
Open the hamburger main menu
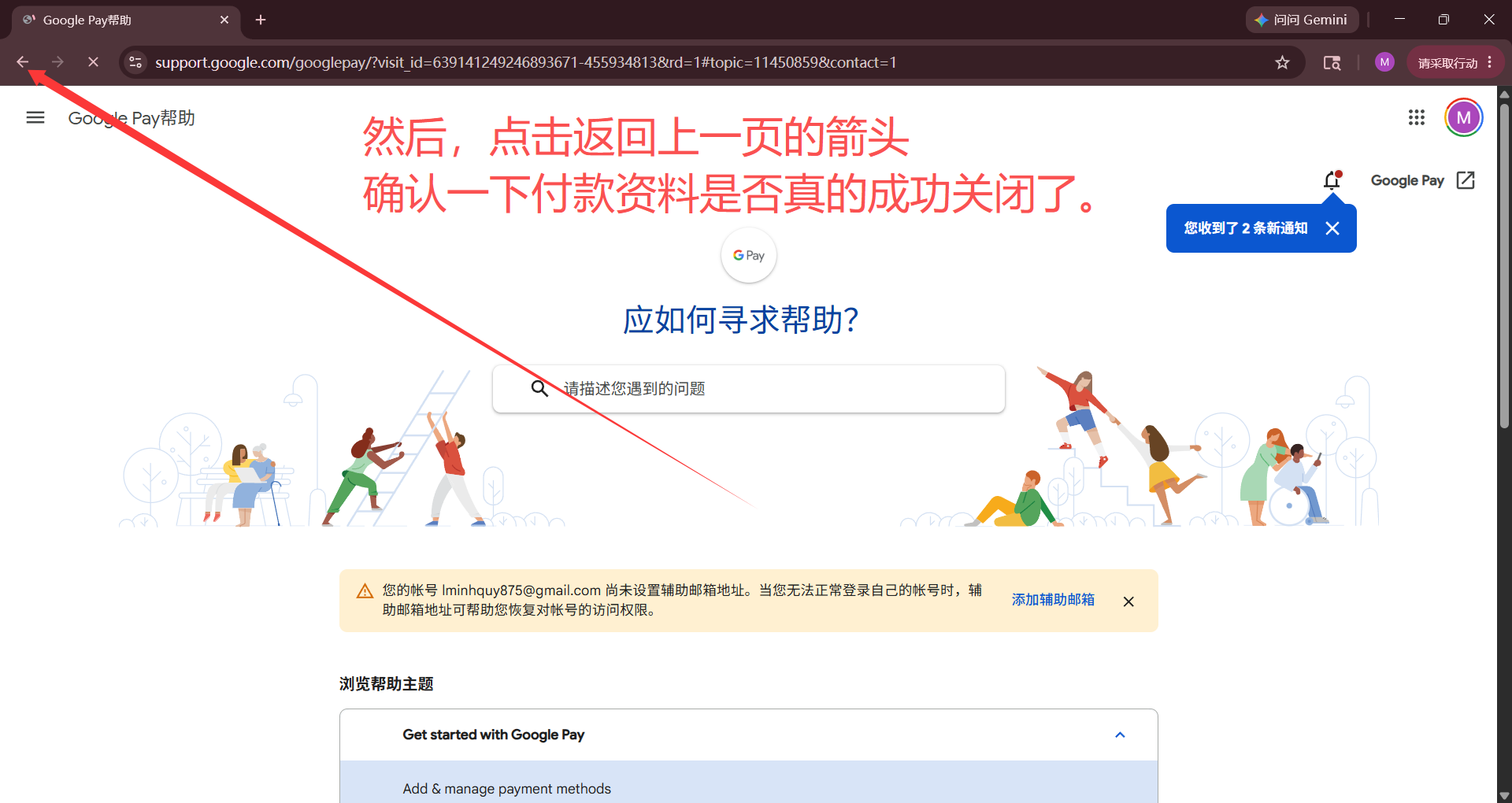(35, 117)
